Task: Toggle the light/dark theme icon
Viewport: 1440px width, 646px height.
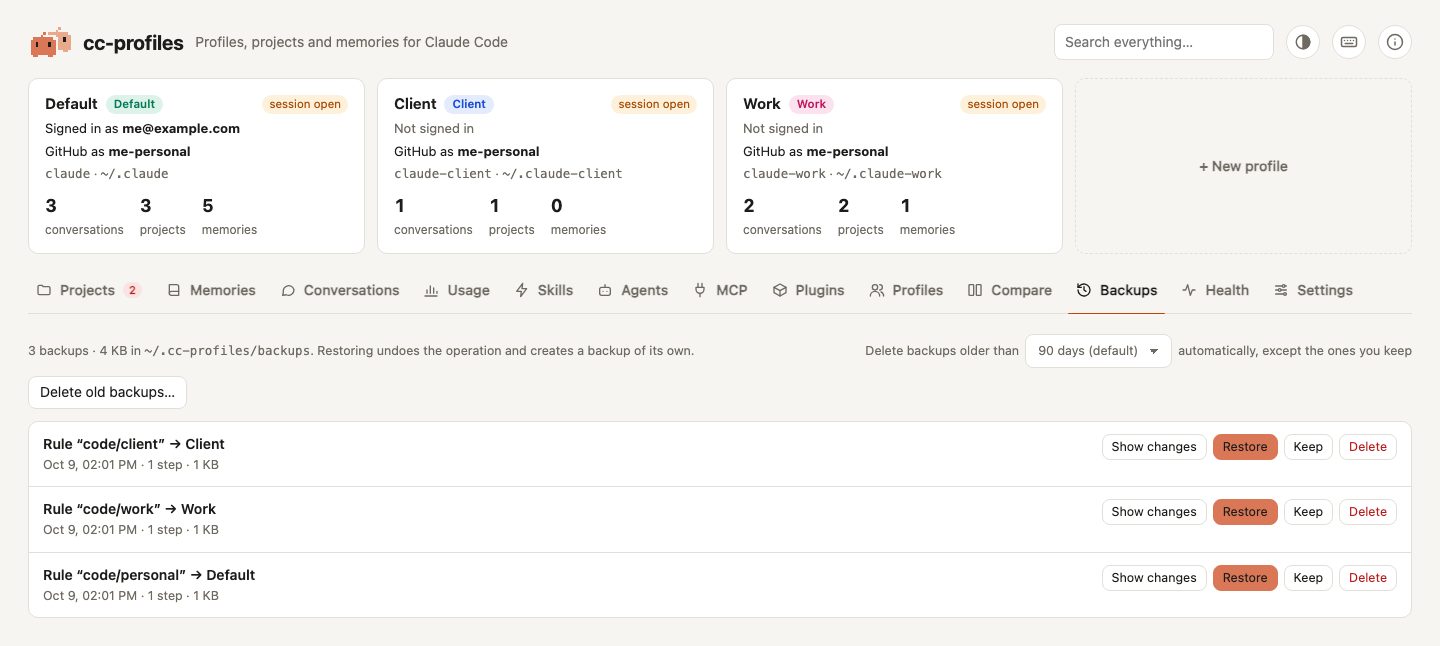Action: pos(1303,42)
